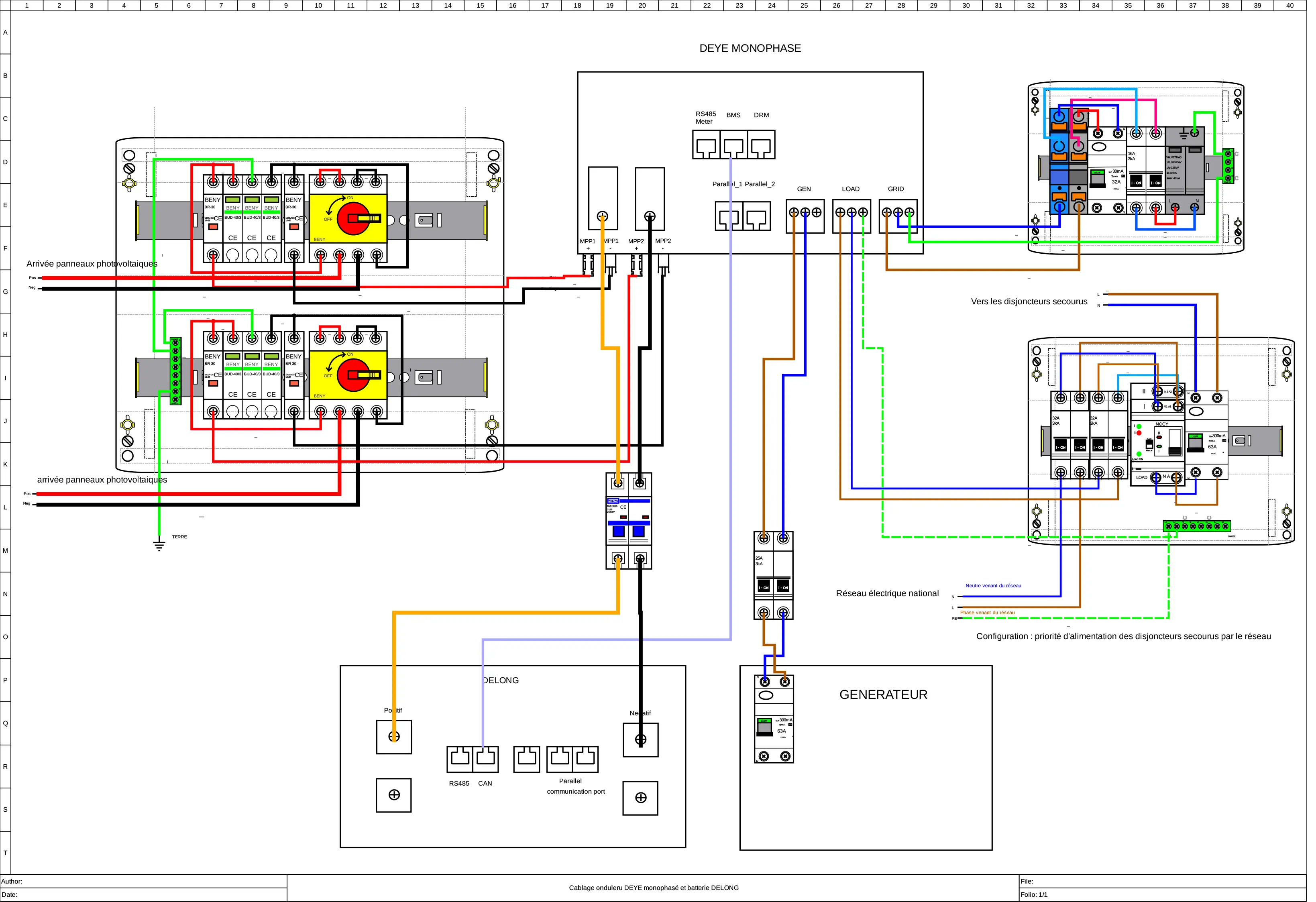Screen dimensions: 1316x902
Task: Click the CAN port on DELONG battery
Action: (x=485, y=759)
